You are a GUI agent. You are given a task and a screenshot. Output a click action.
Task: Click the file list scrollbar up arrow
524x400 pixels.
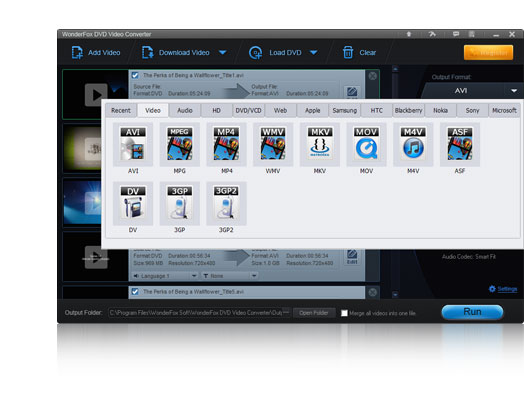(395, 69)
